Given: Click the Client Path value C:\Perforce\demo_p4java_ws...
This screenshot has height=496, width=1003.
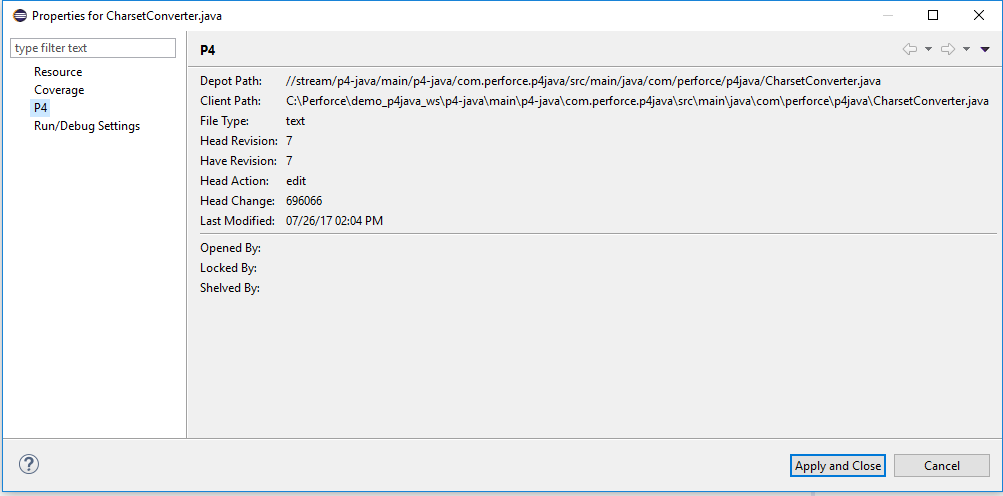Looking at the screenshot, I should tap(637, 100).
